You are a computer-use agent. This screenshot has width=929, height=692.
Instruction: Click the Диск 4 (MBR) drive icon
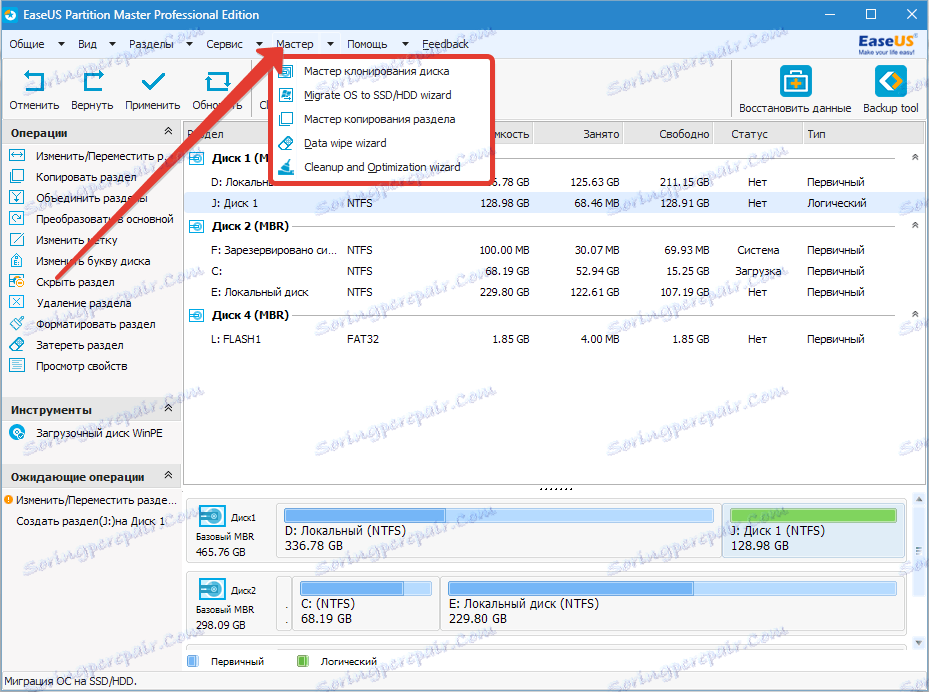point(196,315)
